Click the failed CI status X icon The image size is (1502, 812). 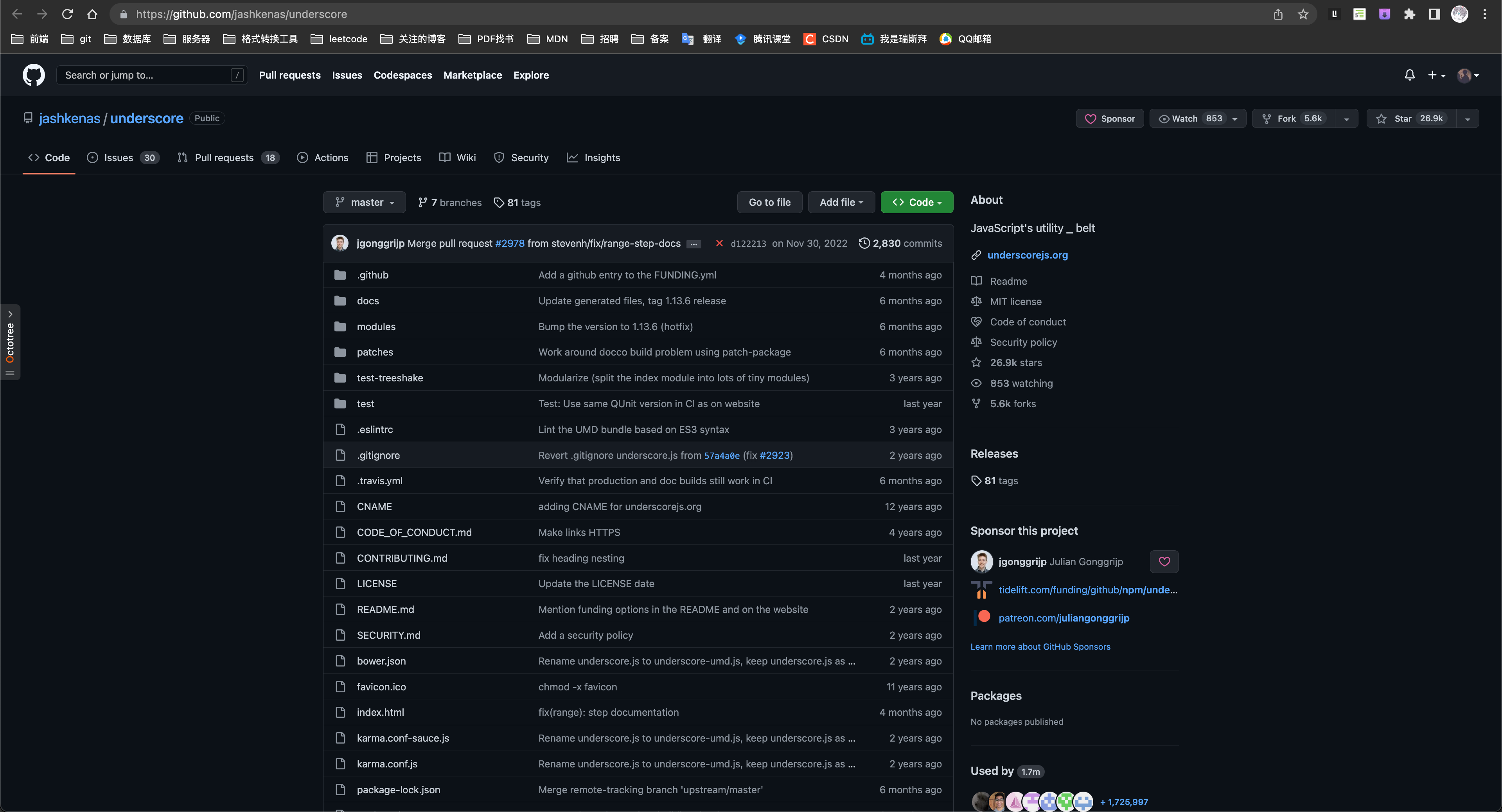719,243
